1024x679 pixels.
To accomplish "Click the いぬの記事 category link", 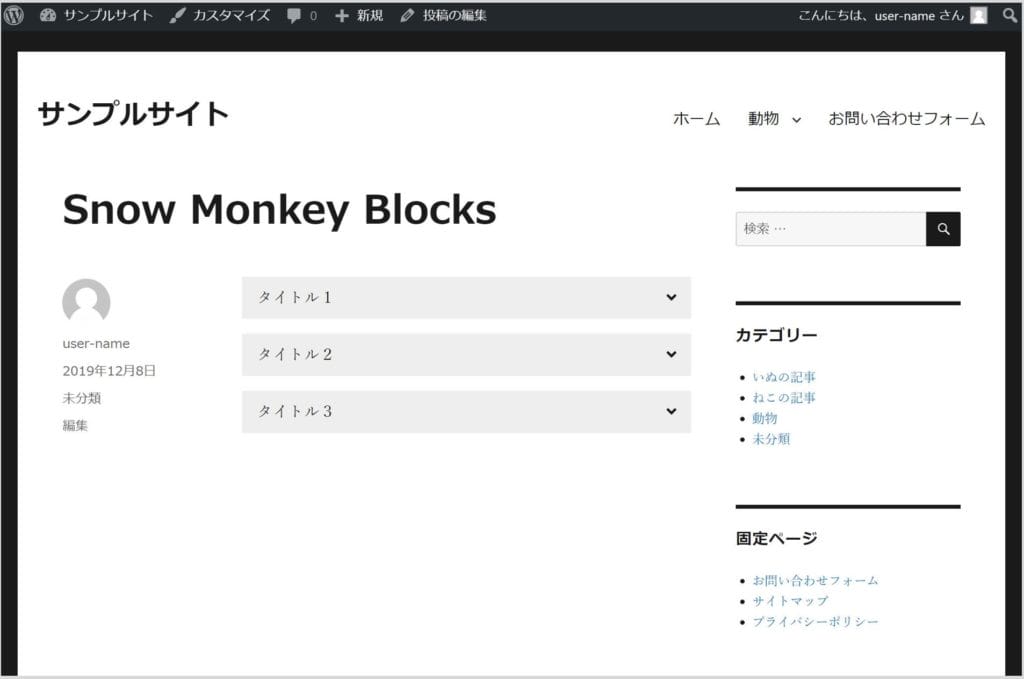I will point(784,377).
